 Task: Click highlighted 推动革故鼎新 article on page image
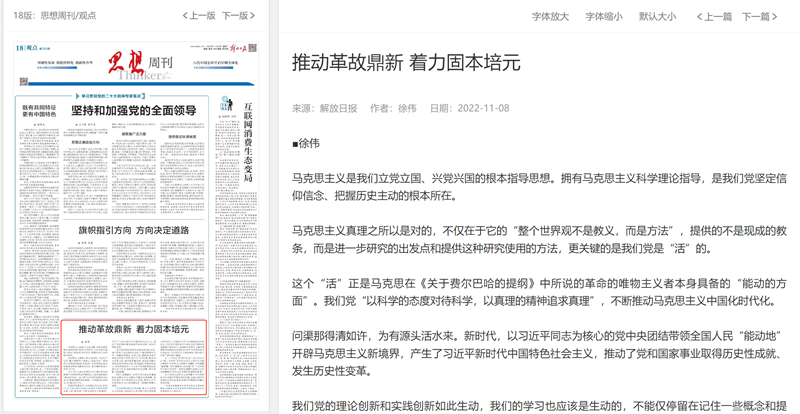(133, 329)
